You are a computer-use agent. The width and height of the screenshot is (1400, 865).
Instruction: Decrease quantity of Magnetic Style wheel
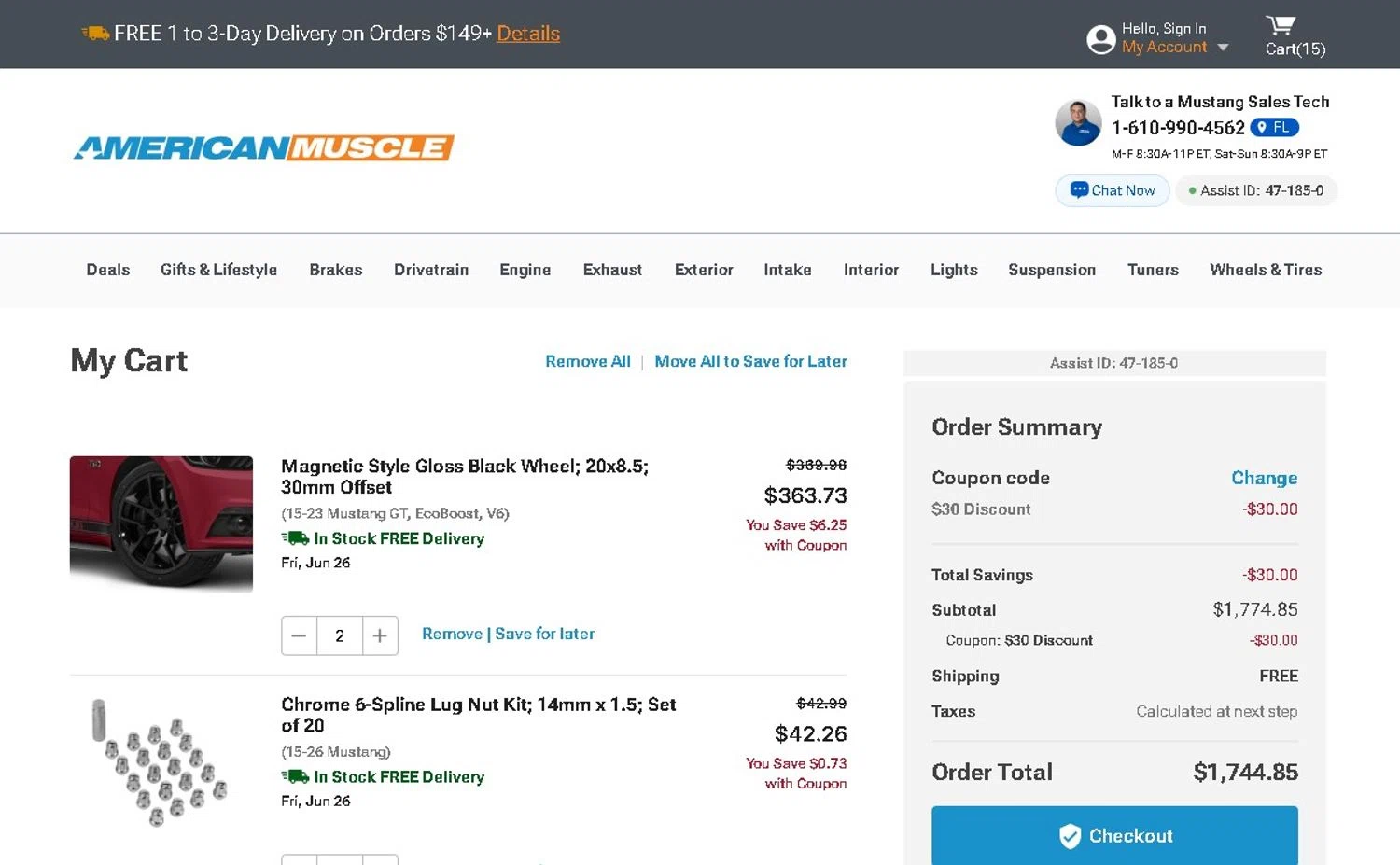click(299, 635)
